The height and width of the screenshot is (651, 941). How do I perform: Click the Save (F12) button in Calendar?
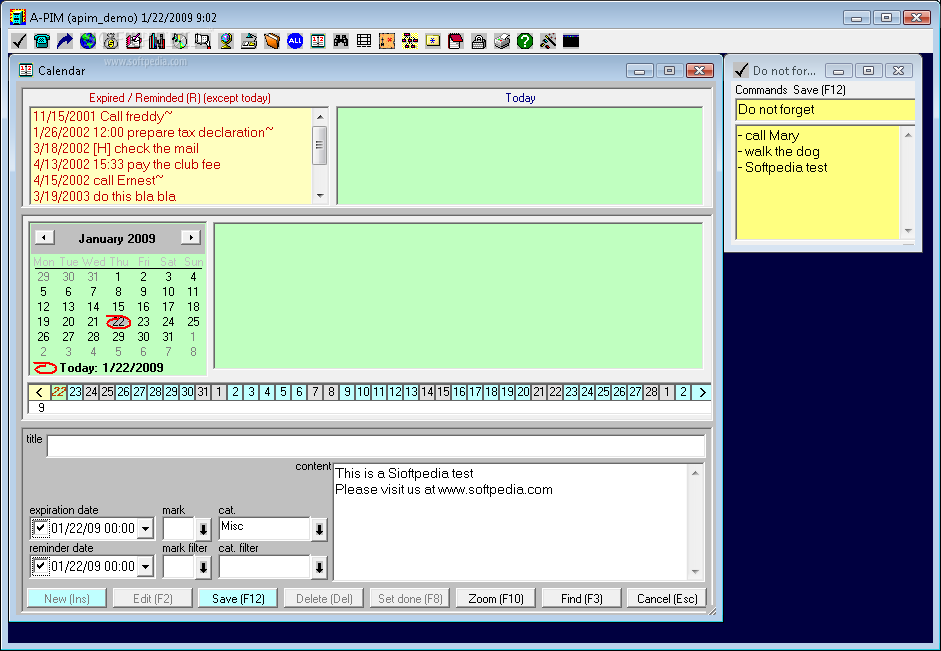pyautogui.click(x=238, y=598)
